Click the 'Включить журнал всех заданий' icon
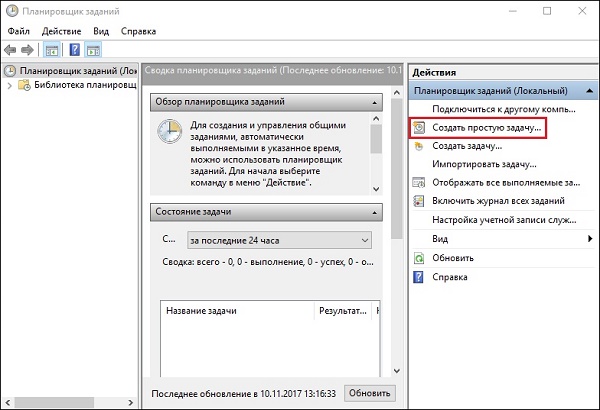Viewport: 600px width, 410px height. pos(419,201)
